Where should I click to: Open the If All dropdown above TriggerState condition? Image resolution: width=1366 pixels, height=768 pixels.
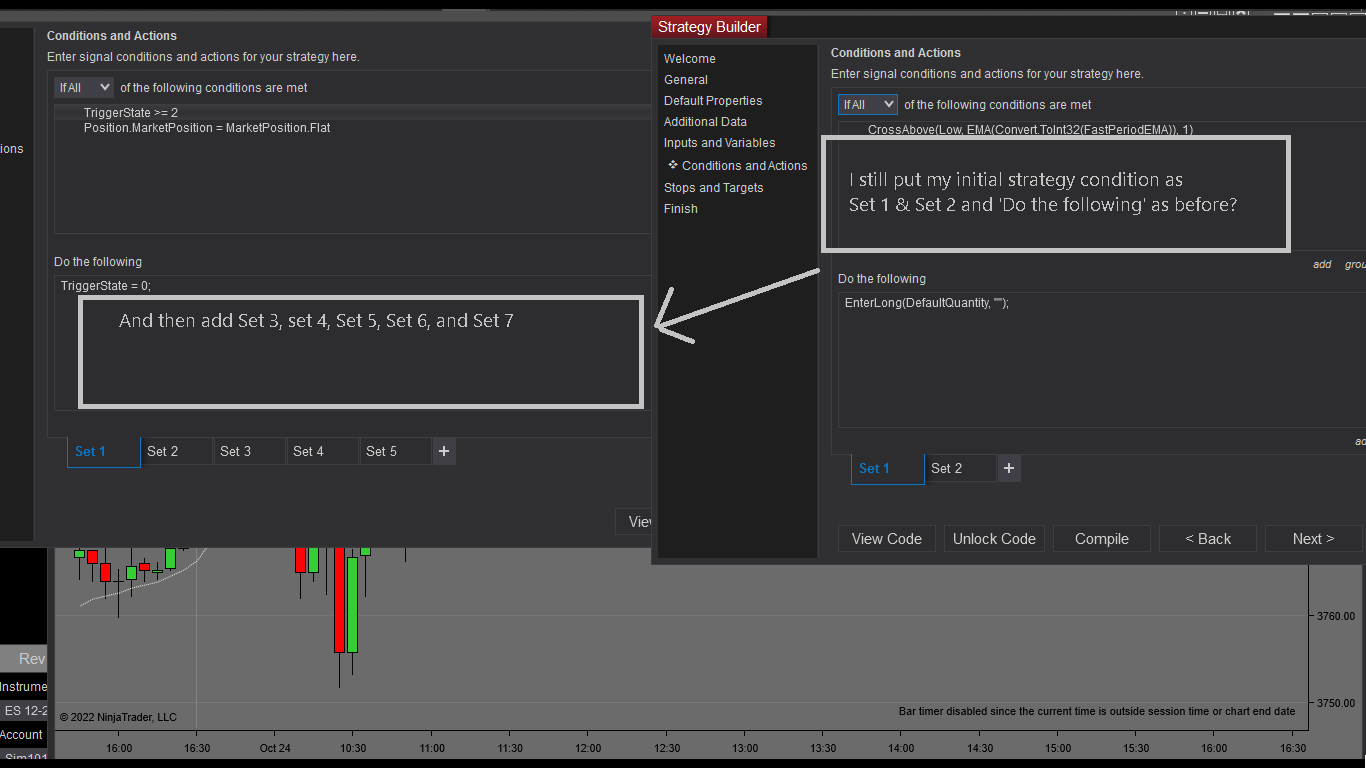tap(84, 88)
